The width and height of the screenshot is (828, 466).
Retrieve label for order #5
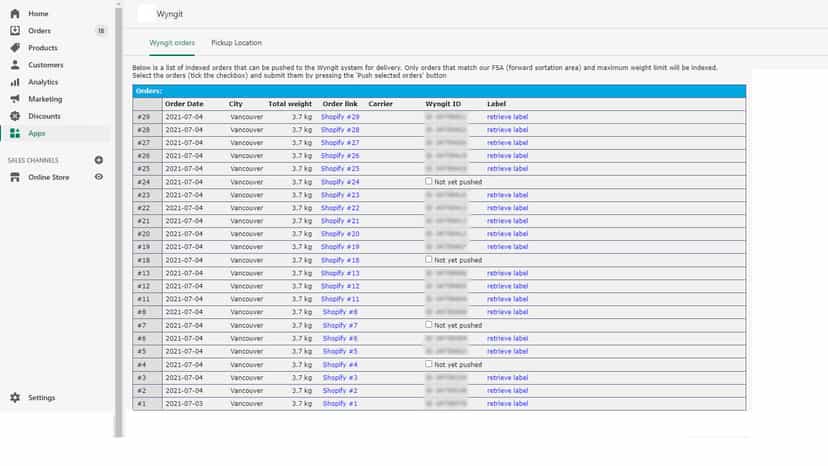click(507, 351)
